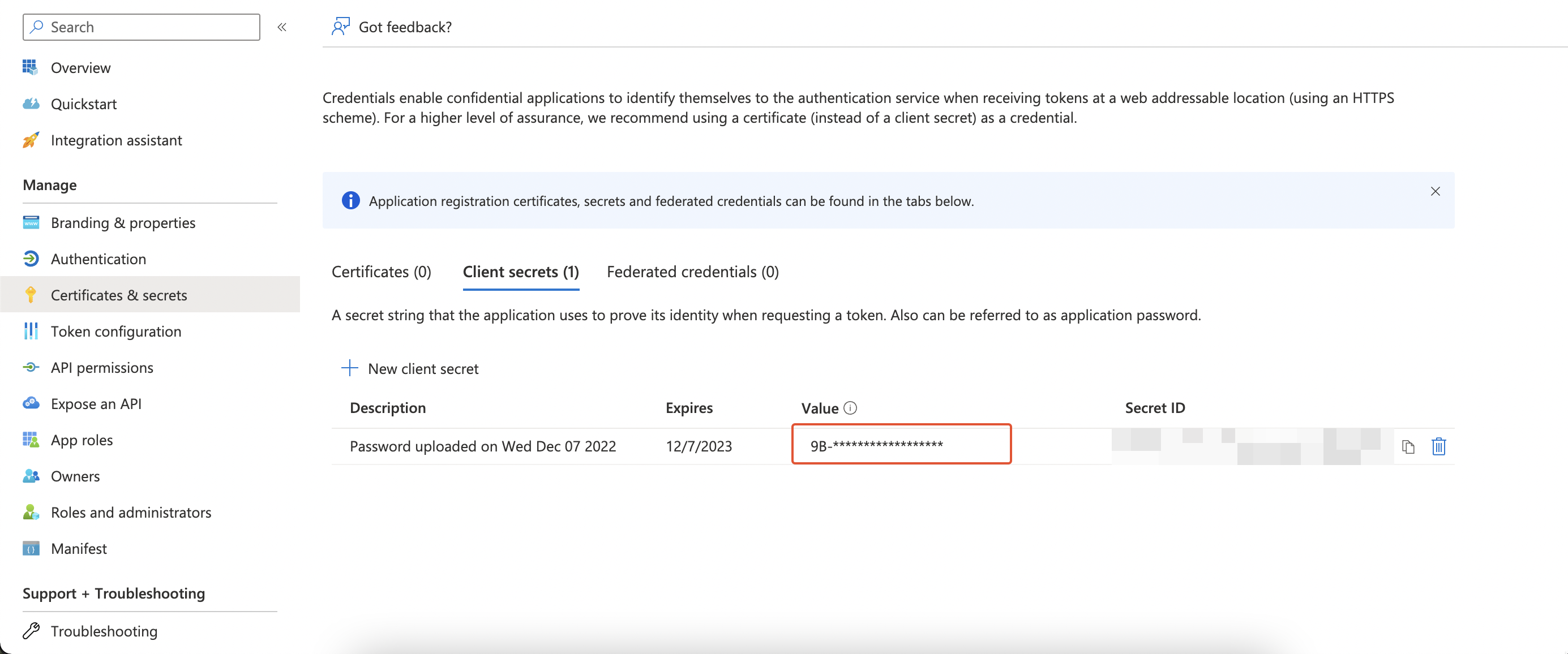
Task: Select Overview in the sidebar
Action: point(80,67)
